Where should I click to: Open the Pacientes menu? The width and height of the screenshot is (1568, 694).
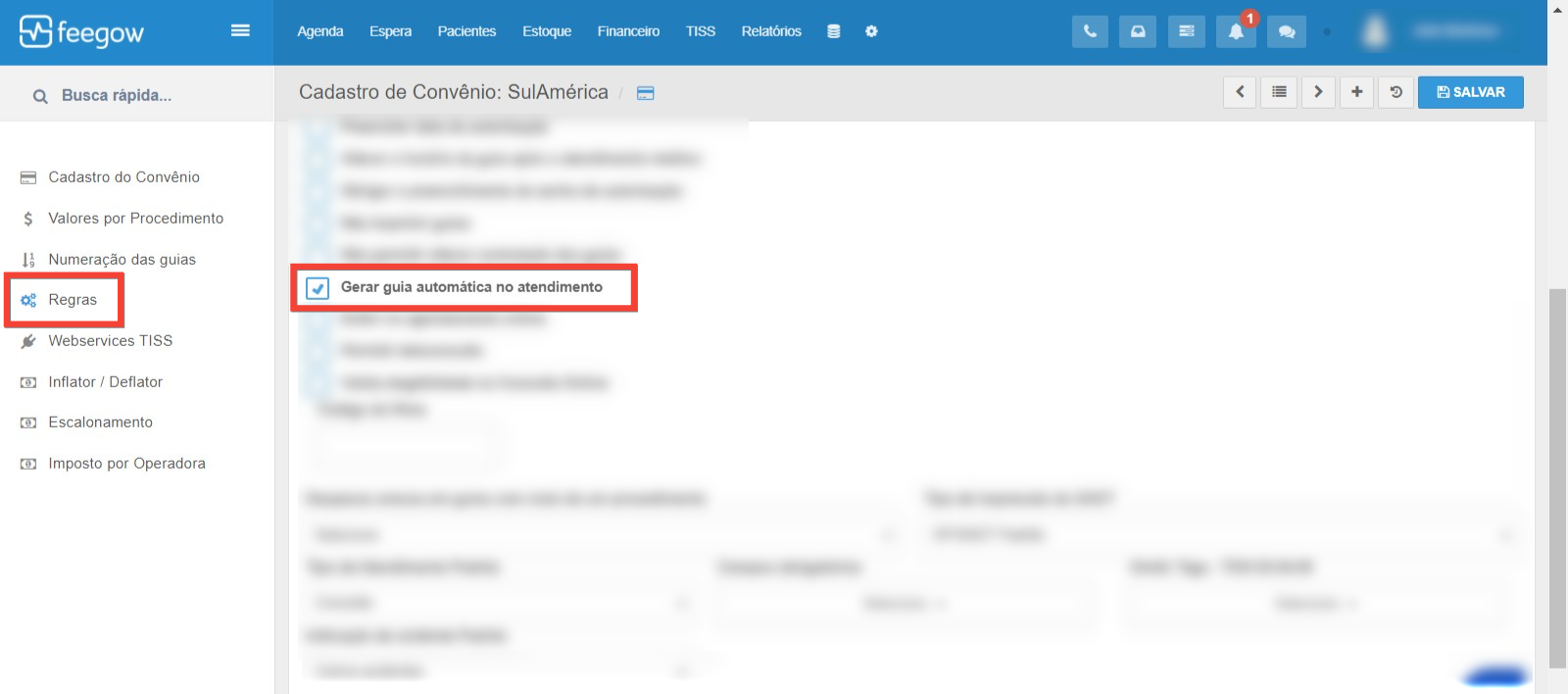pos(466,31)
